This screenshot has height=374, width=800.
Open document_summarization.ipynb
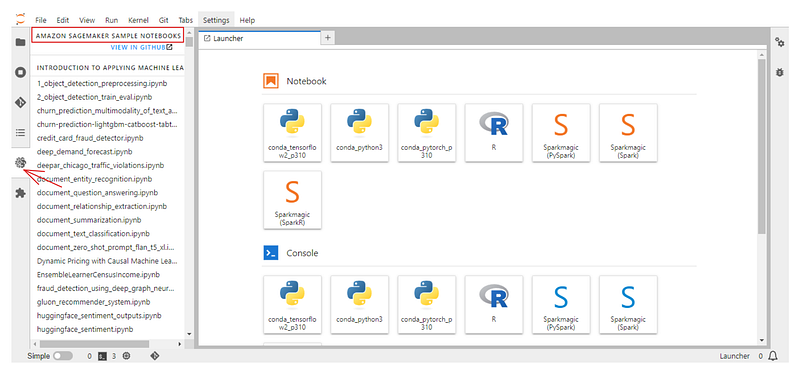pyautogui.click(x=89, y=220)
